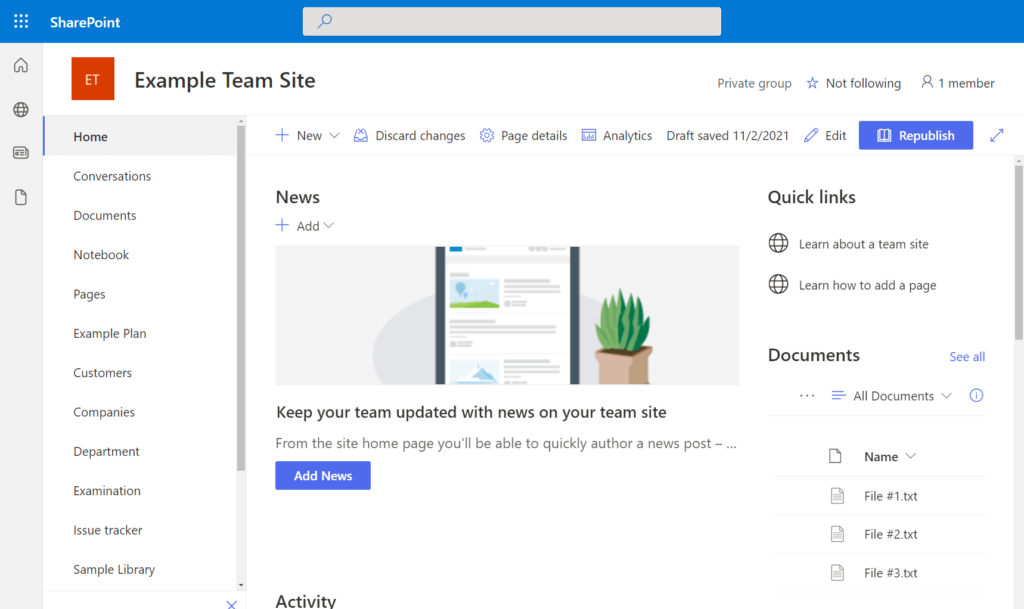The height and width of the screenshot is (609, 1024).
Task: Open the Documents more options ellipsis
Action: pyautogui.click(x=807, y=396)
